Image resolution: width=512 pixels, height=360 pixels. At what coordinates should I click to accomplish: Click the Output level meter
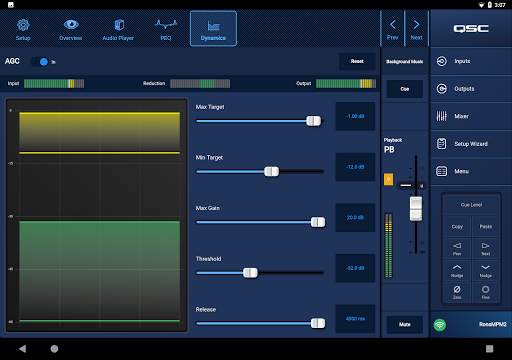(346, 83)
